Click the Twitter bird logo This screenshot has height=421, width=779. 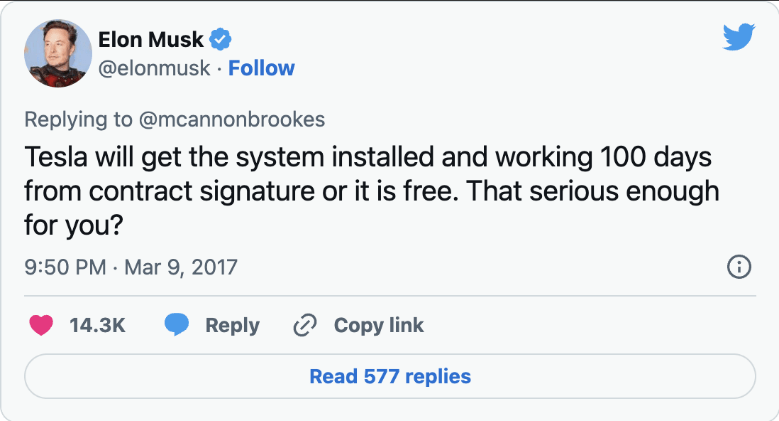pos(739,37)
